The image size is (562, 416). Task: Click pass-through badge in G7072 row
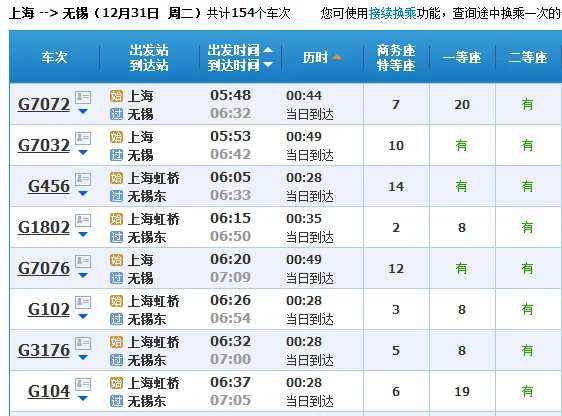pyautogui.click(x=116, y=114)
